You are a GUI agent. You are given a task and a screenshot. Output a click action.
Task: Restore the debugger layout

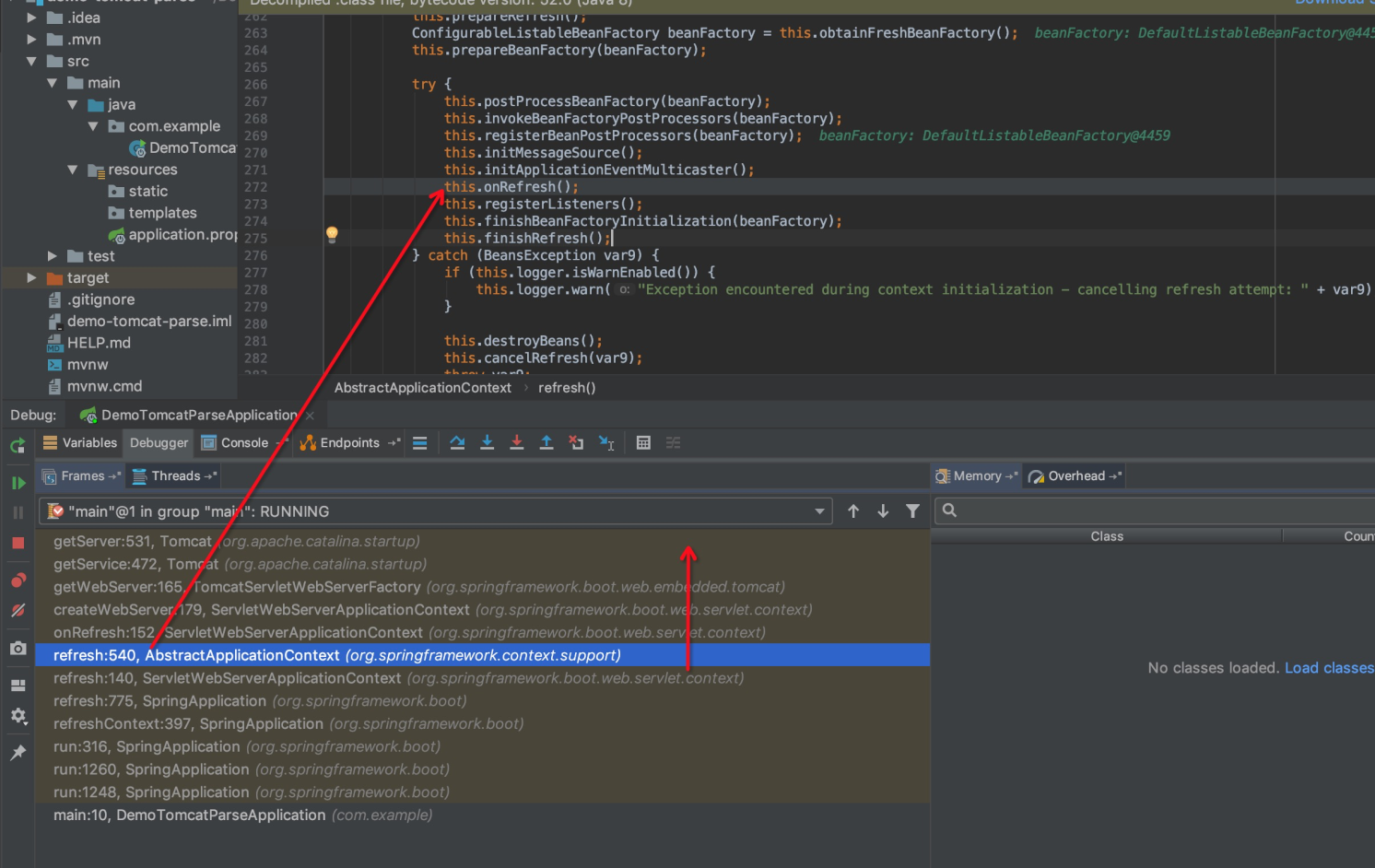point(18,686)
